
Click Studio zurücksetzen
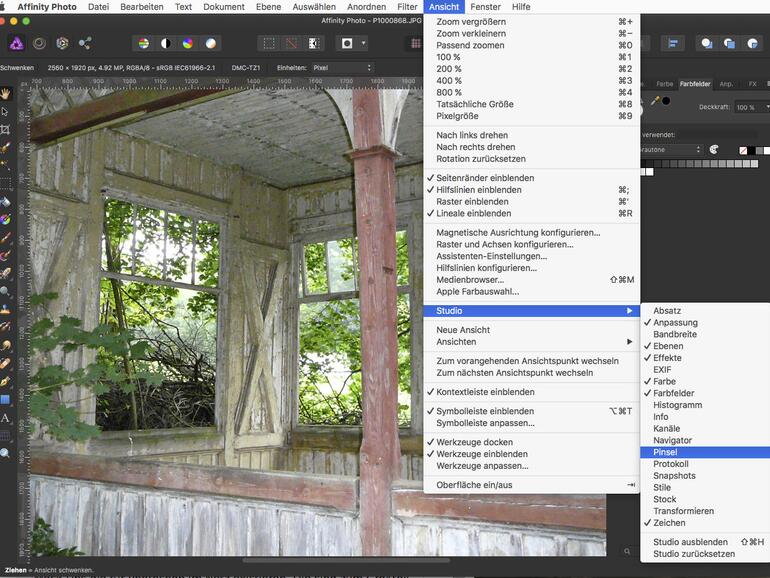(x=693, y=554)
